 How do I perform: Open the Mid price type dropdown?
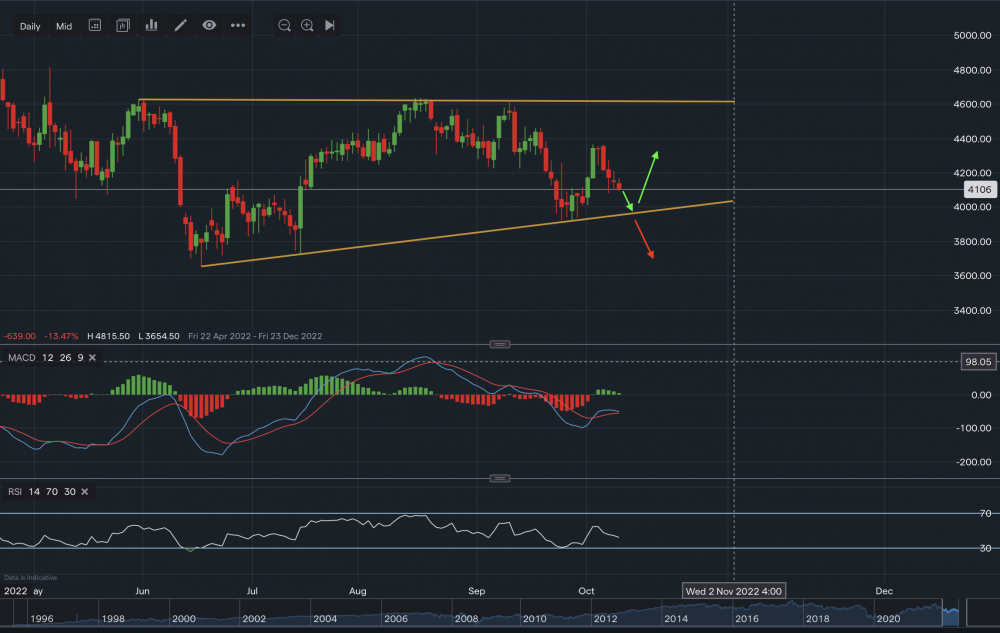(x=64, y=26)
